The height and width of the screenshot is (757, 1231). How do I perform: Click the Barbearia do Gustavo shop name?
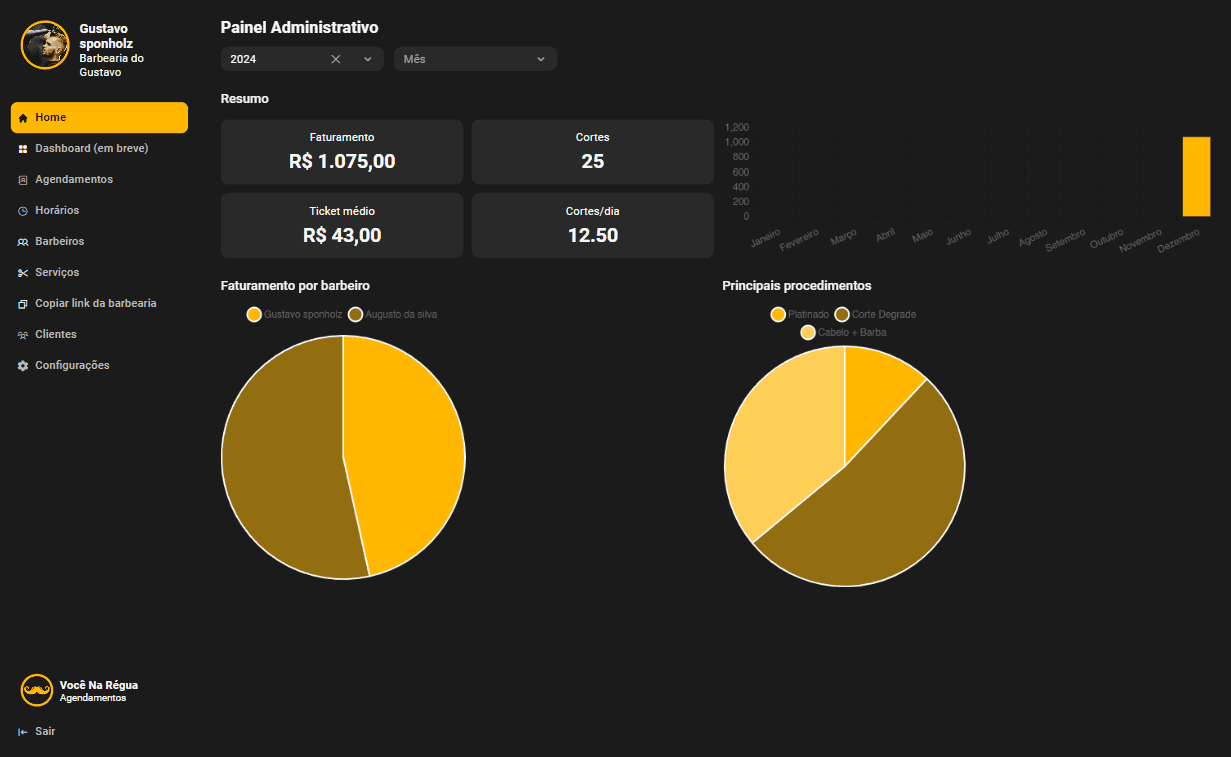pos(112,65)
